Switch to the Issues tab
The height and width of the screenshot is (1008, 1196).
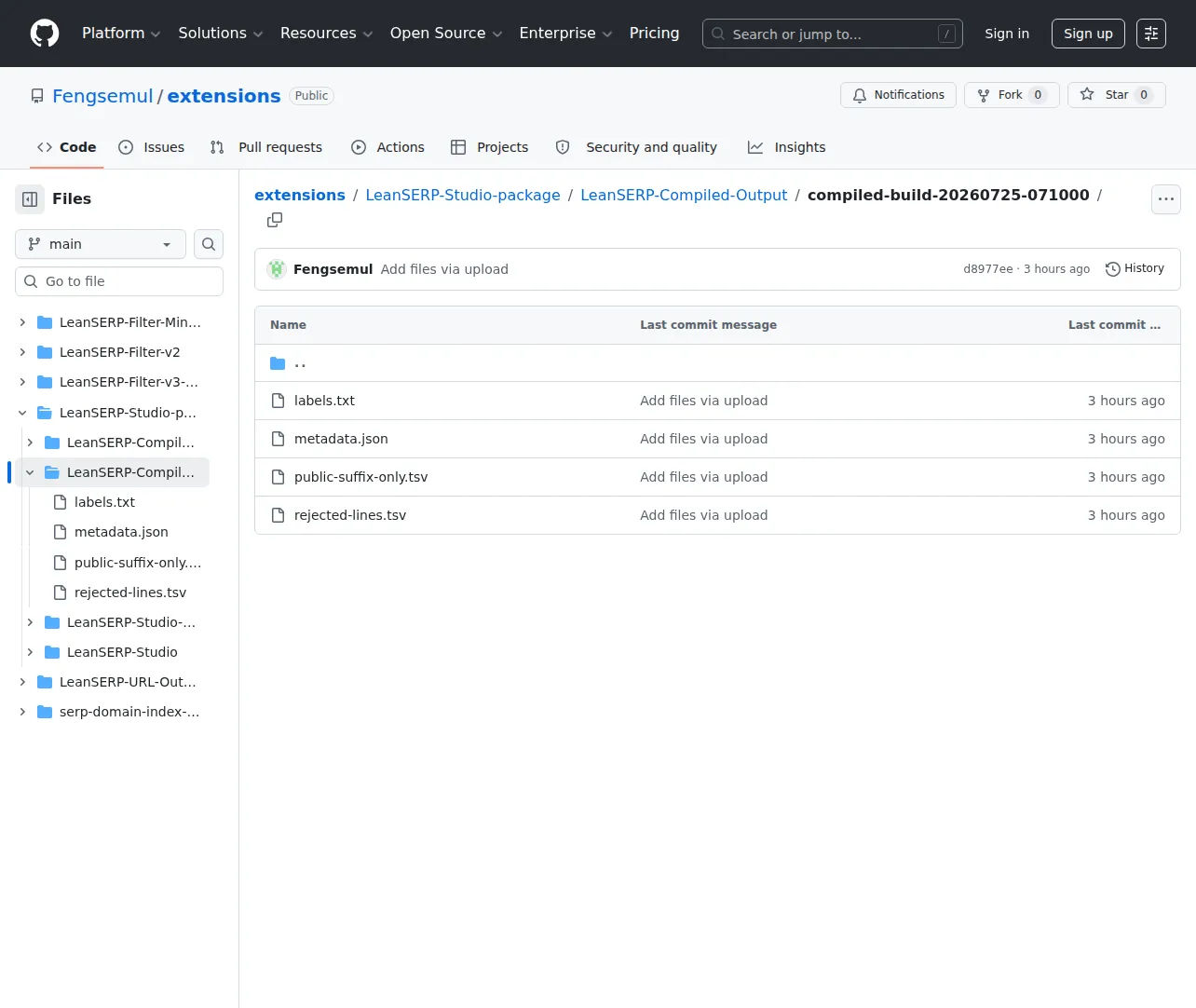[x=152, y=147]
